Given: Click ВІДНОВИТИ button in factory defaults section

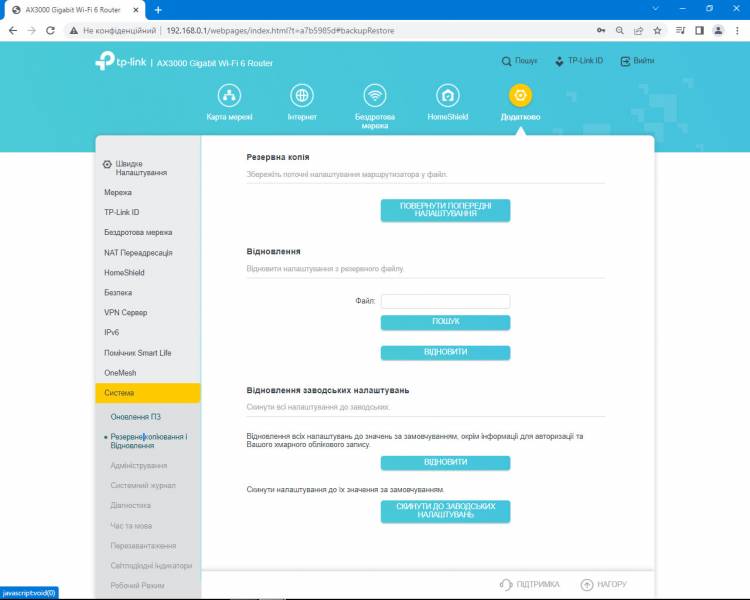Looking at the screenshot, I should [445, 463].
